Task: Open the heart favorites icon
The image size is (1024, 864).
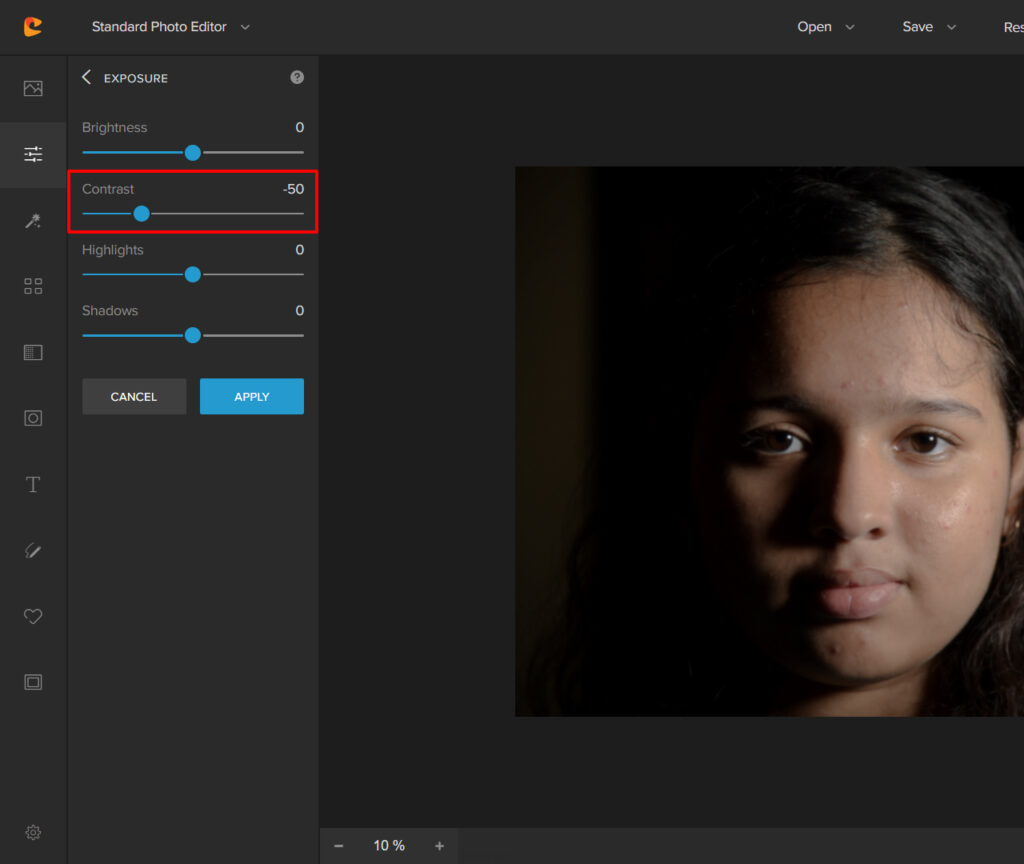Action: (33, 616)
